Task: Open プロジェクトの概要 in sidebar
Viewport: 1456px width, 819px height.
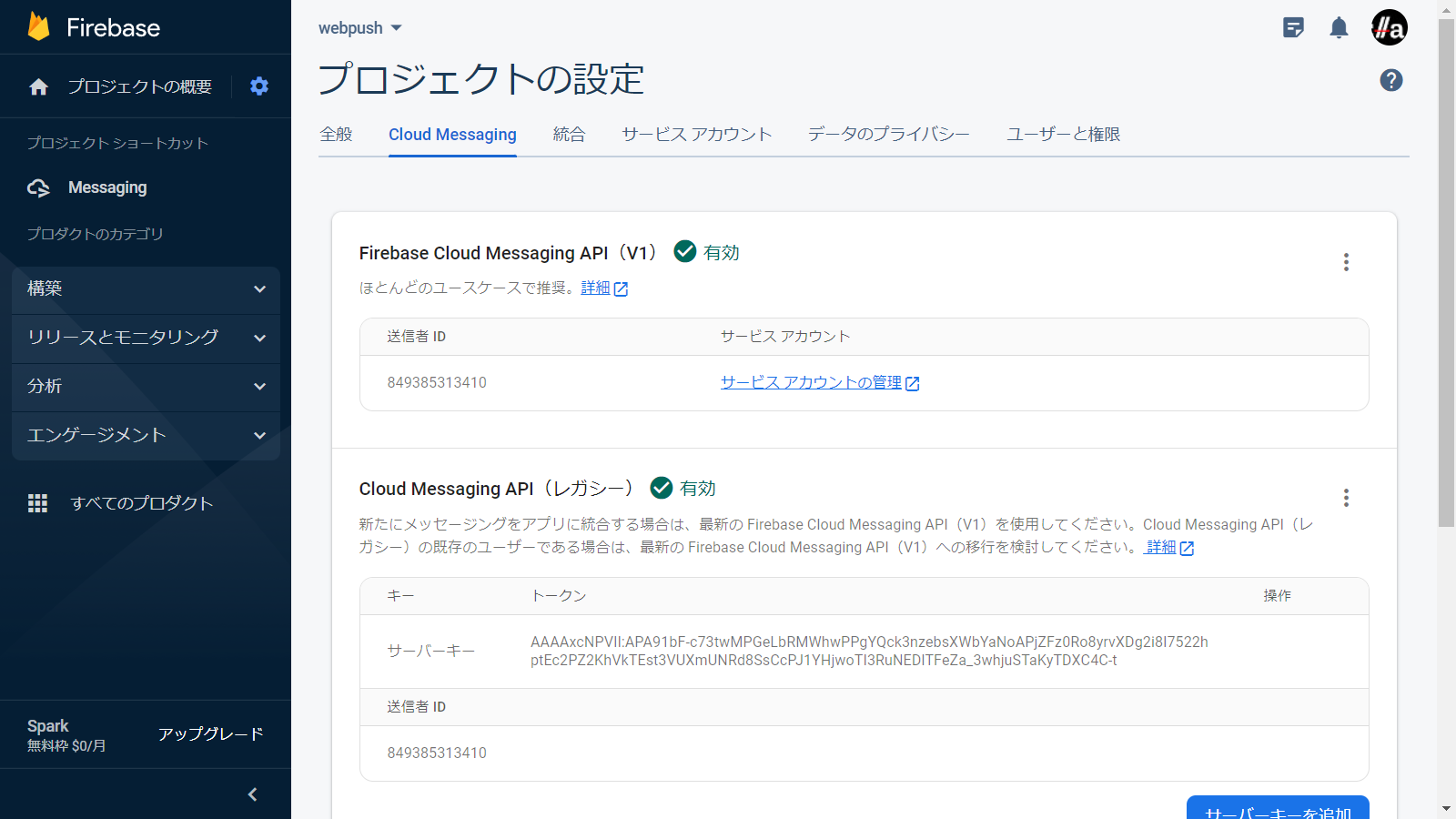Action: point(140,86)
